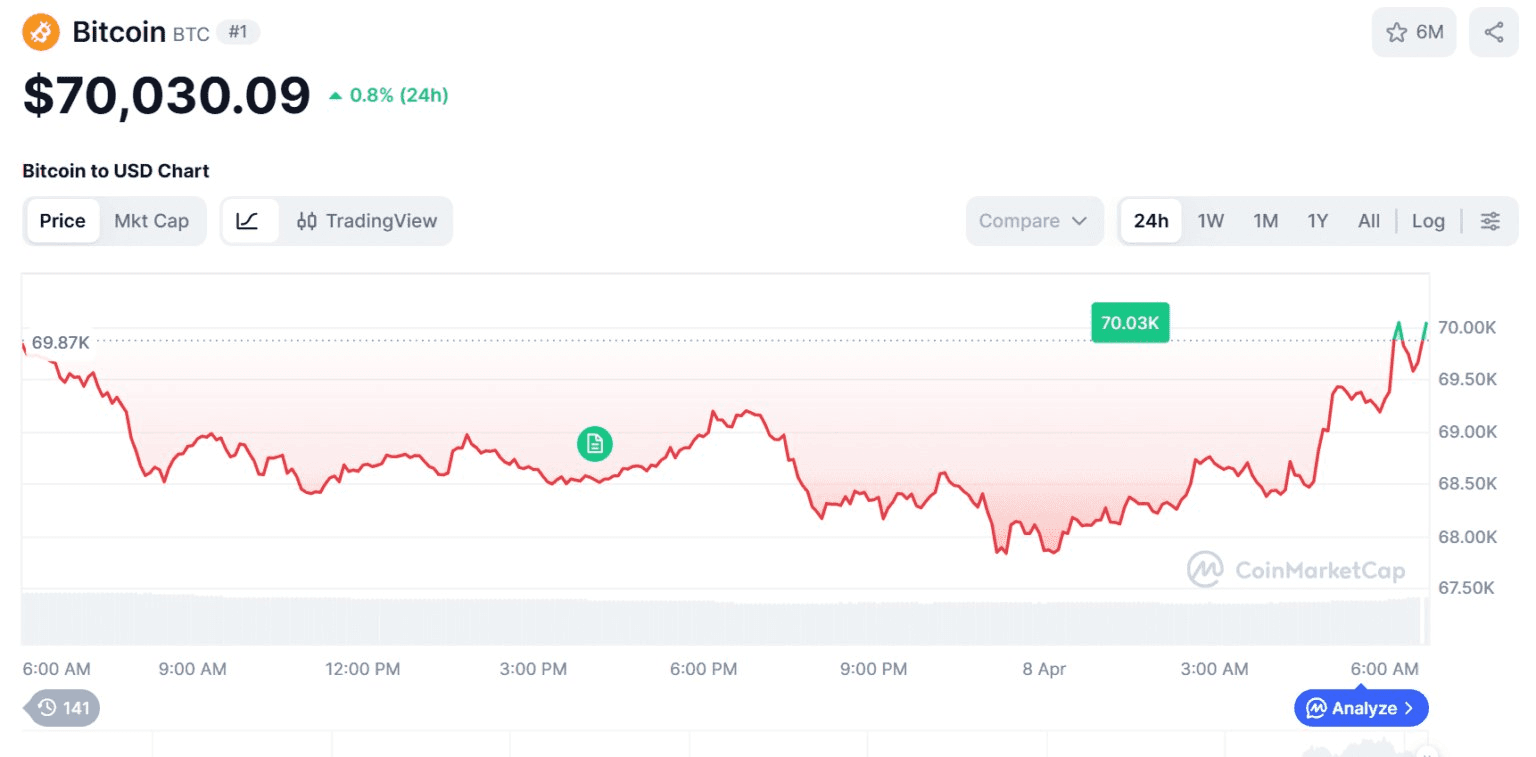This screenshot has width=1536, height=757.
Task: Click the 70.03K current price label
Action: coord(1129,323)
